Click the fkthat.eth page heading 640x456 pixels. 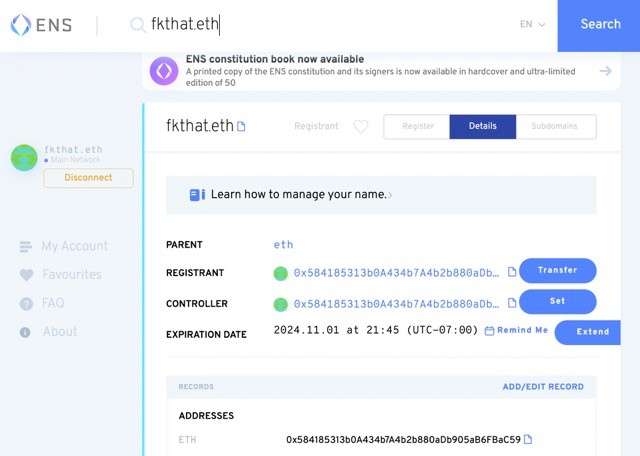pos(200,126)
